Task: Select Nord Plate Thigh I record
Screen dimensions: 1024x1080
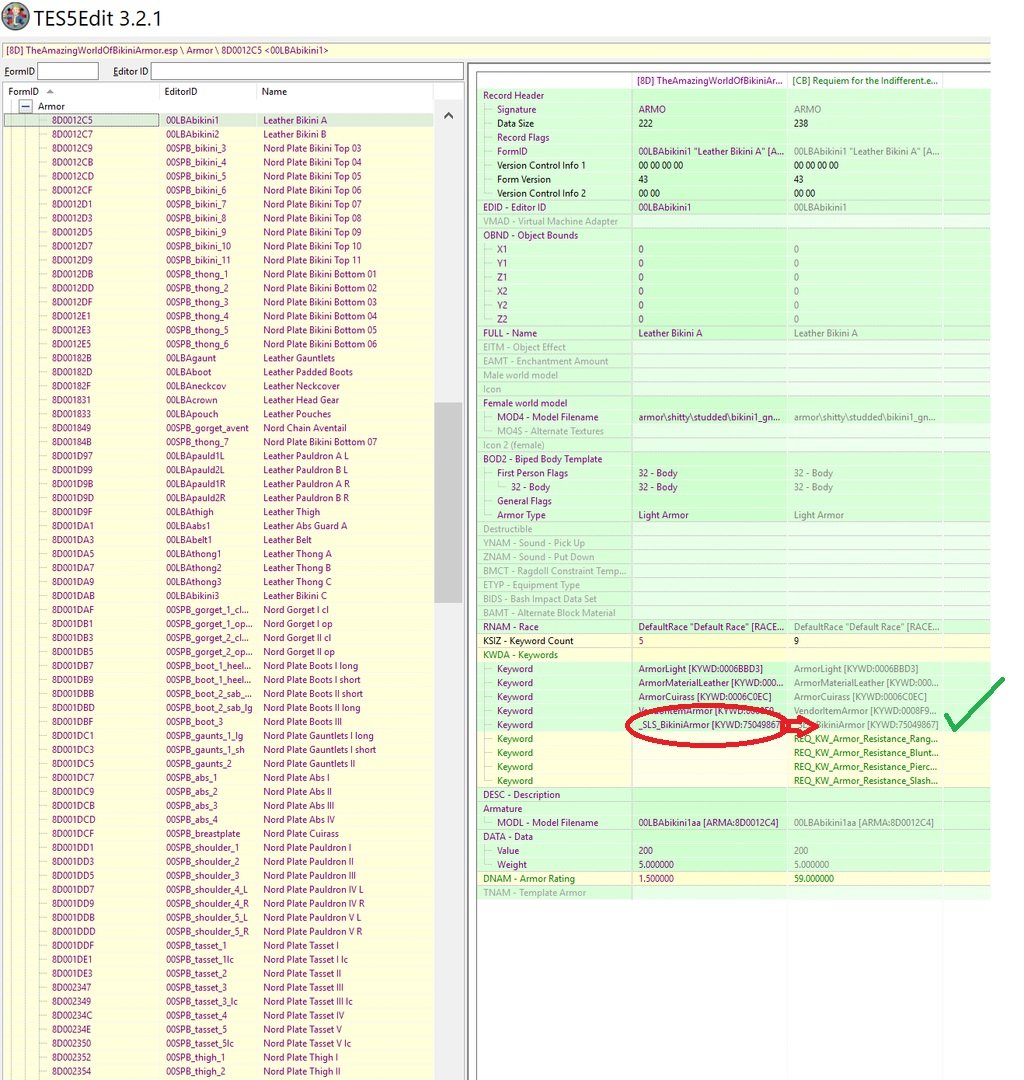Action: coord(218,1057)
